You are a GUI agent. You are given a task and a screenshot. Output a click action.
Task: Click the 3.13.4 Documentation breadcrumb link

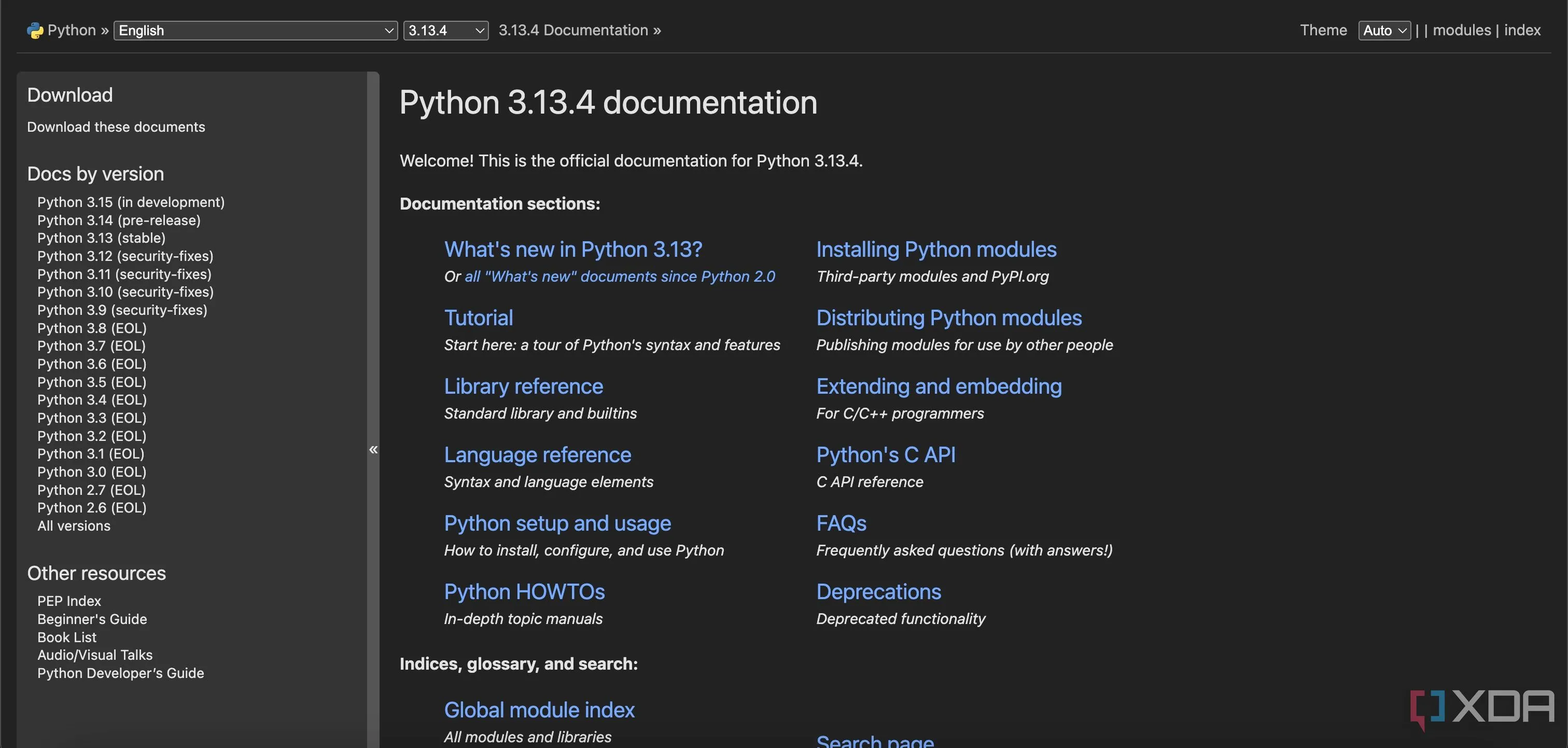click(572, 30)
